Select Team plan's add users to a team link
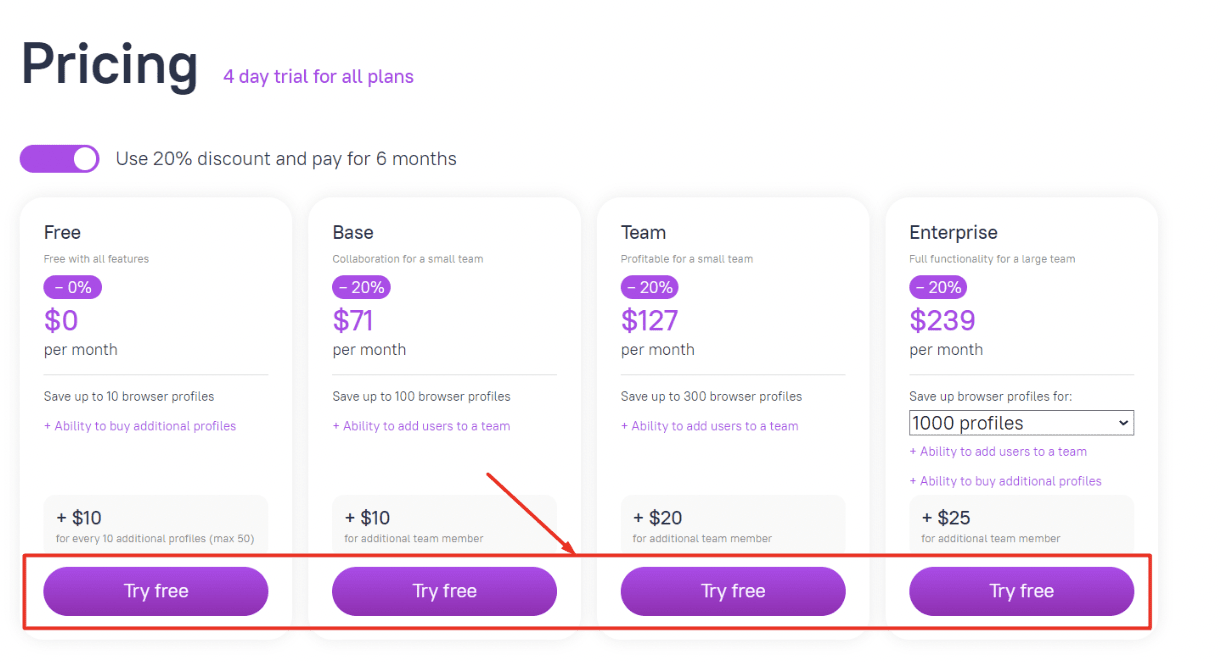 click(x=709, y=426)
